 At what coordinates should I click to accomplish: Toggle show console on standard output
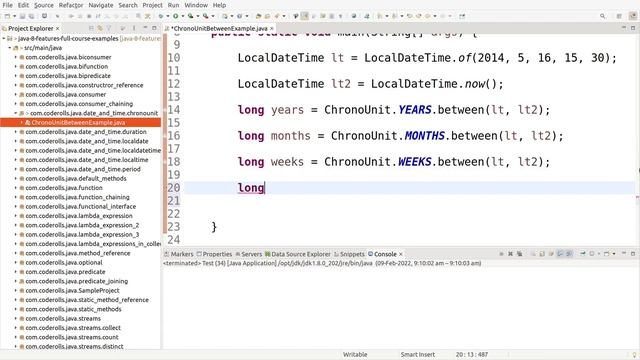tap(560, 254)
